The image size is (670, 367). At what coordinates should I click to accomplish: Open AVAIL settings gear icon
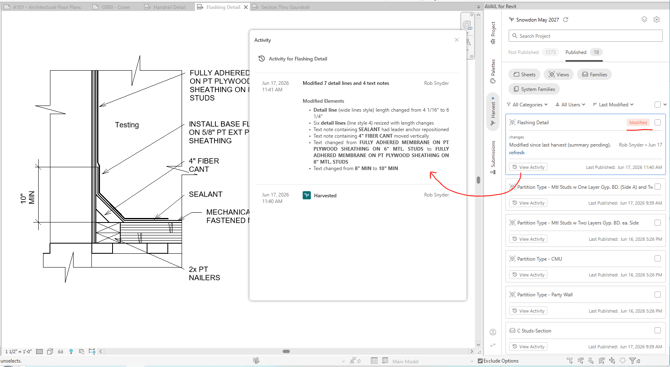(657, 19)
